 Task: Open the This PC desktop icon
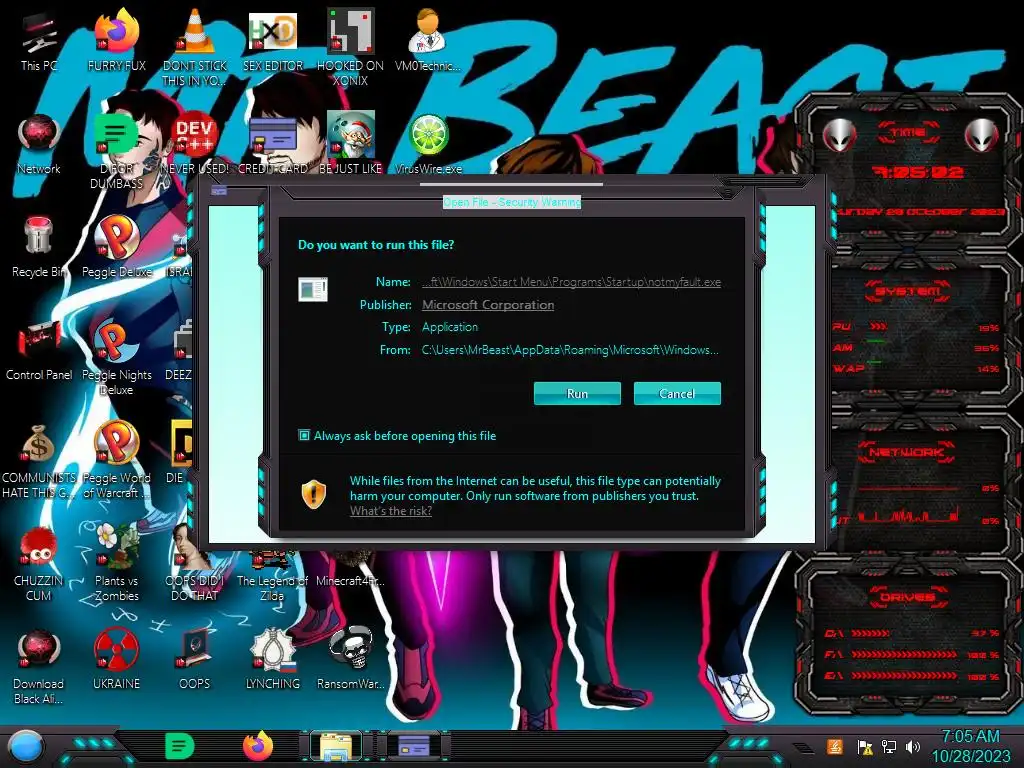point(39,40)
